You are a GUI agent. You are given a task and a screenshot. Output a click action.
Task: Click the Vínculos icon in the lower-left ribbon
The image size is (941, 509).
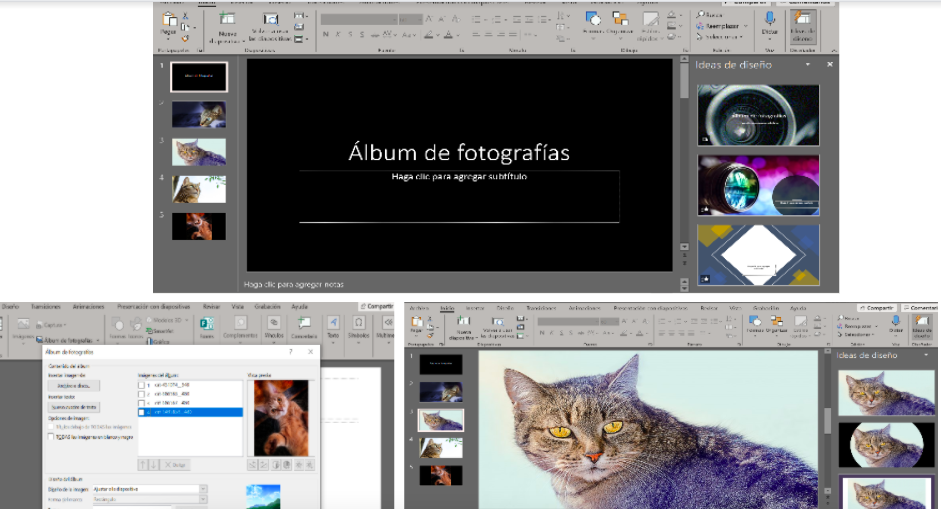(274, 323)
